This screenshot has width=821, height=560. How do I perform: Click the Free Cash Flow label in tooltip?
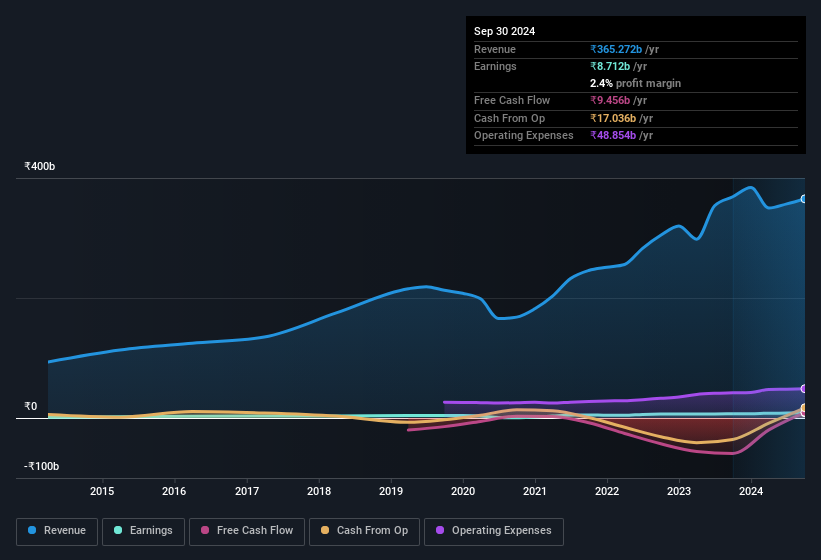(x=512, y=100)
